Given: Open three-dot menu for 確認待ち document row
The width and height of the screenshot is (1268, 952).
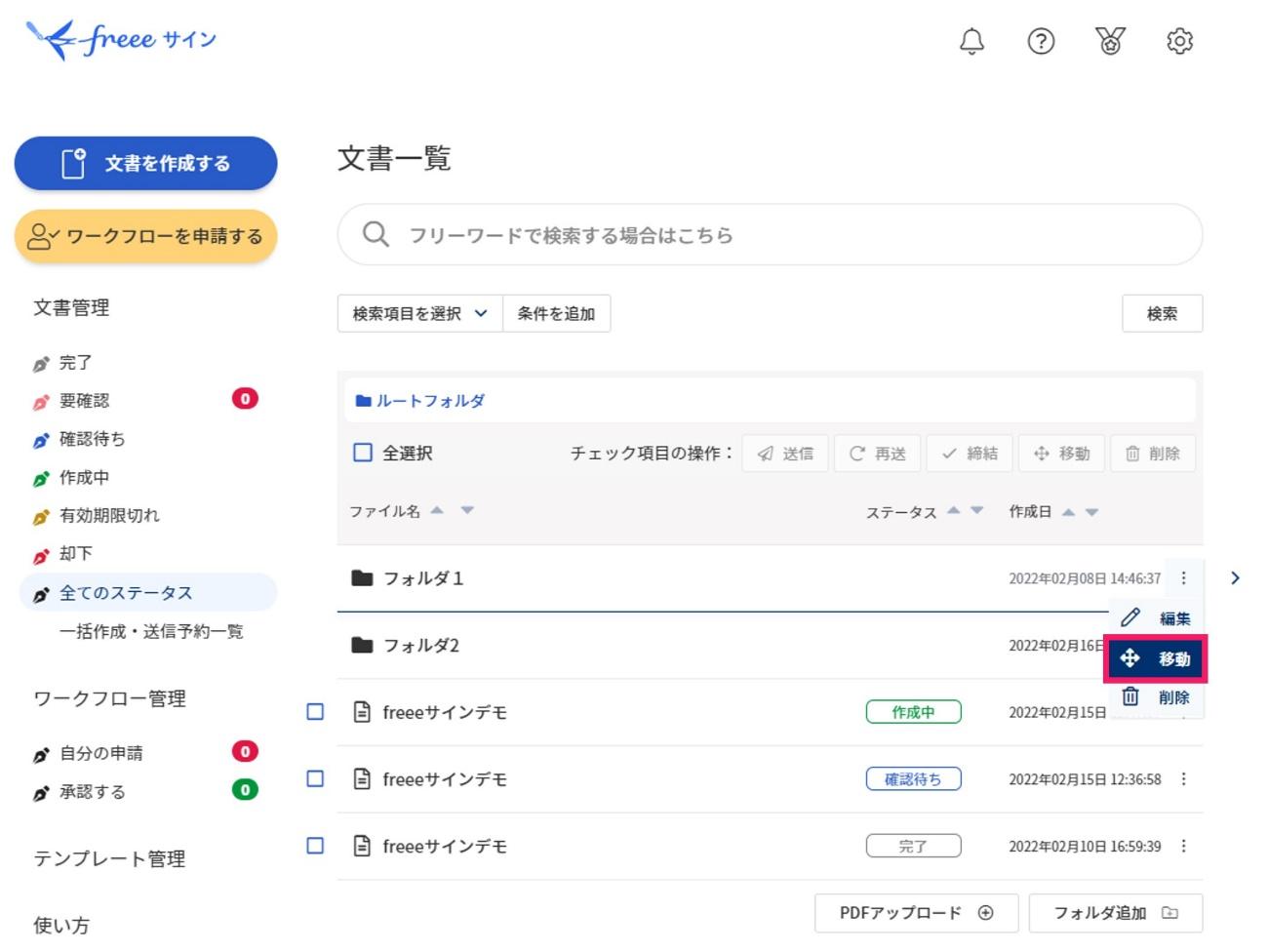Looking at the screenshot, I should (x=1183, y=779).
